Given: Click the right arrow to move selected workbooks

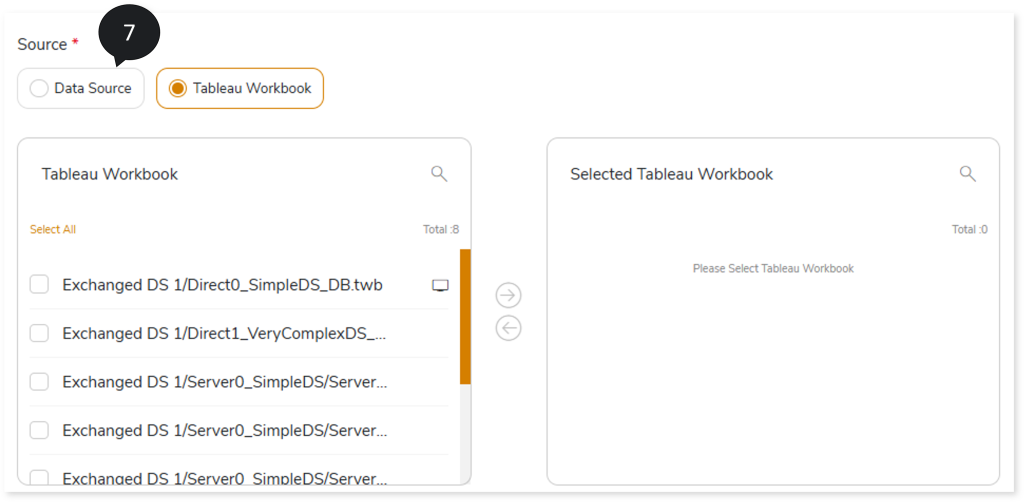Looking at the screenshot, I should [509, 295].
